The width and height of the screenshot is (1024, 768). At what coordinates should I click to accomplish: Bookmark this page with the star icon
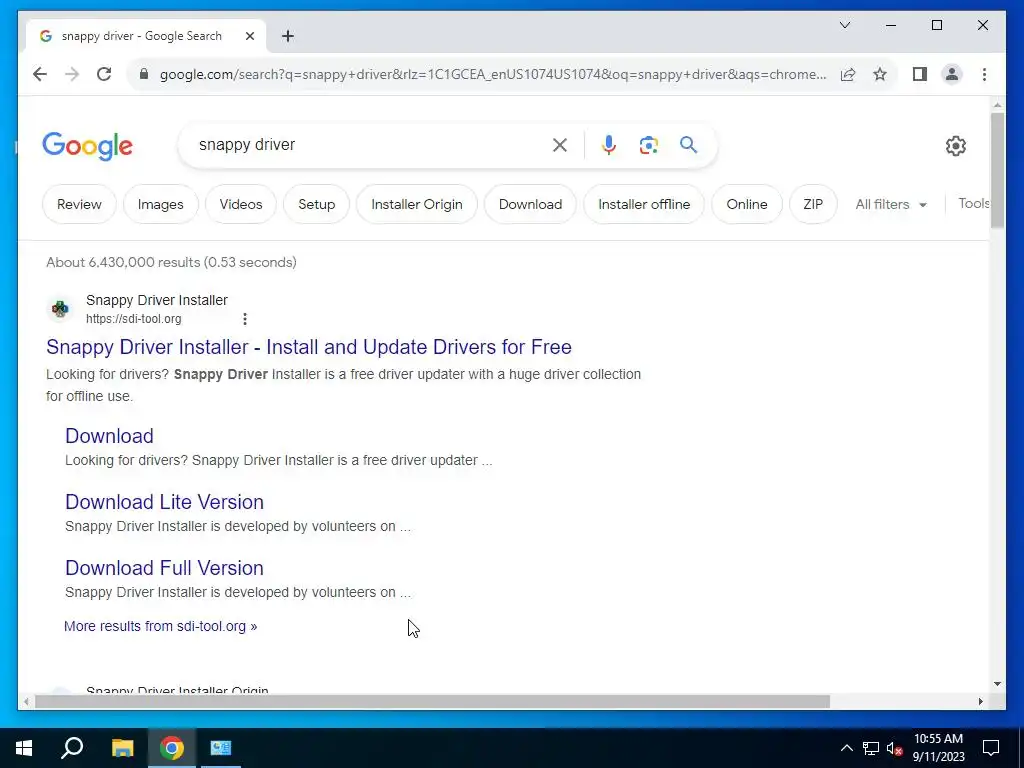click(880, 74)
